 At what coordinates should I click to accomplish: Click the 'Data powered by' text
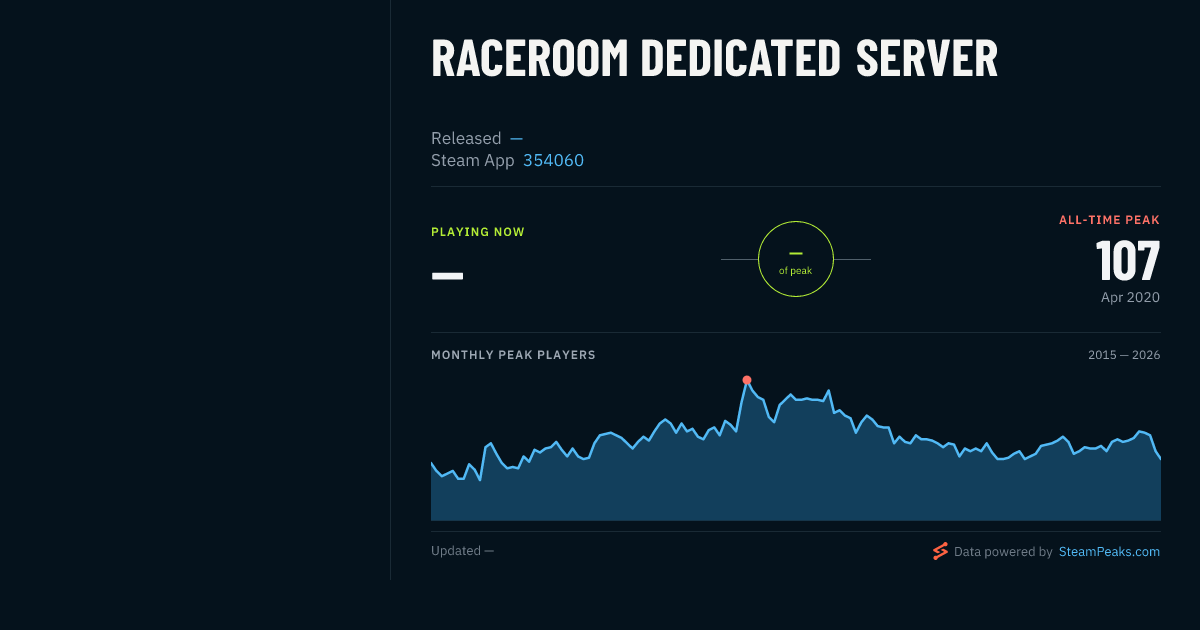[x=1003, y=551]
